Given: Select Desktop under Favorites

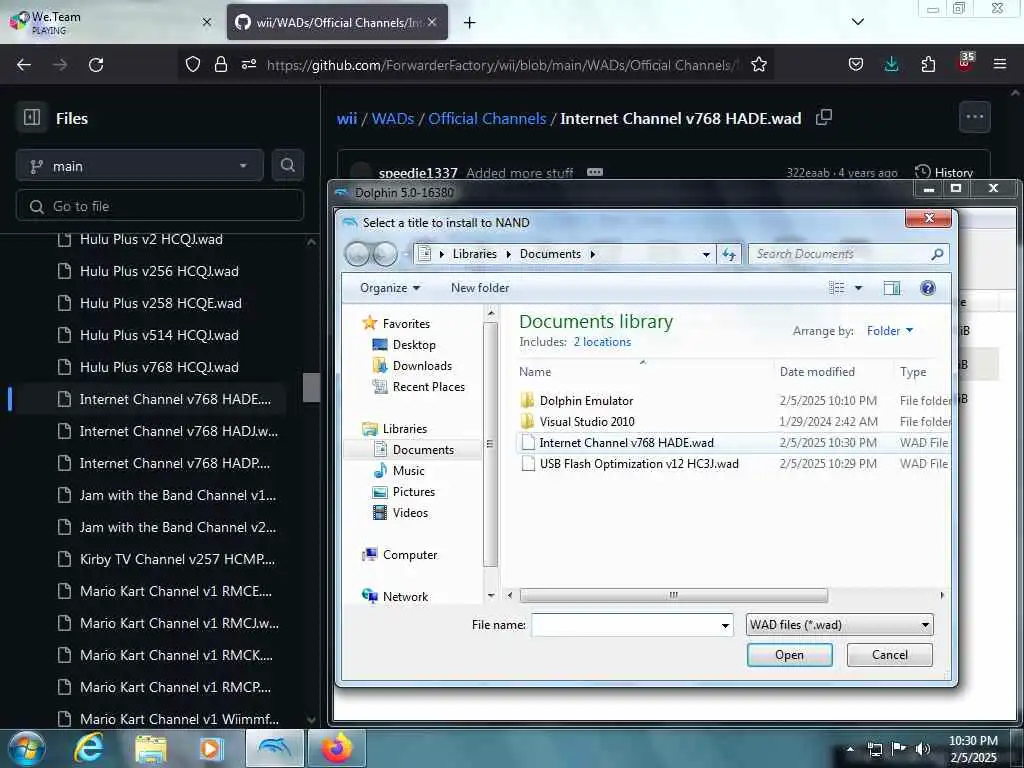Looking at the screenshot, I should [x=404, y=345].
